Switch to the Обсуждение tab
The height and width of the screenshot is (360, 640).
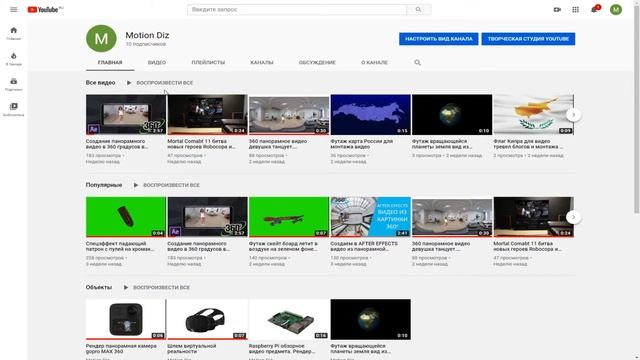(x=317, y=62)
